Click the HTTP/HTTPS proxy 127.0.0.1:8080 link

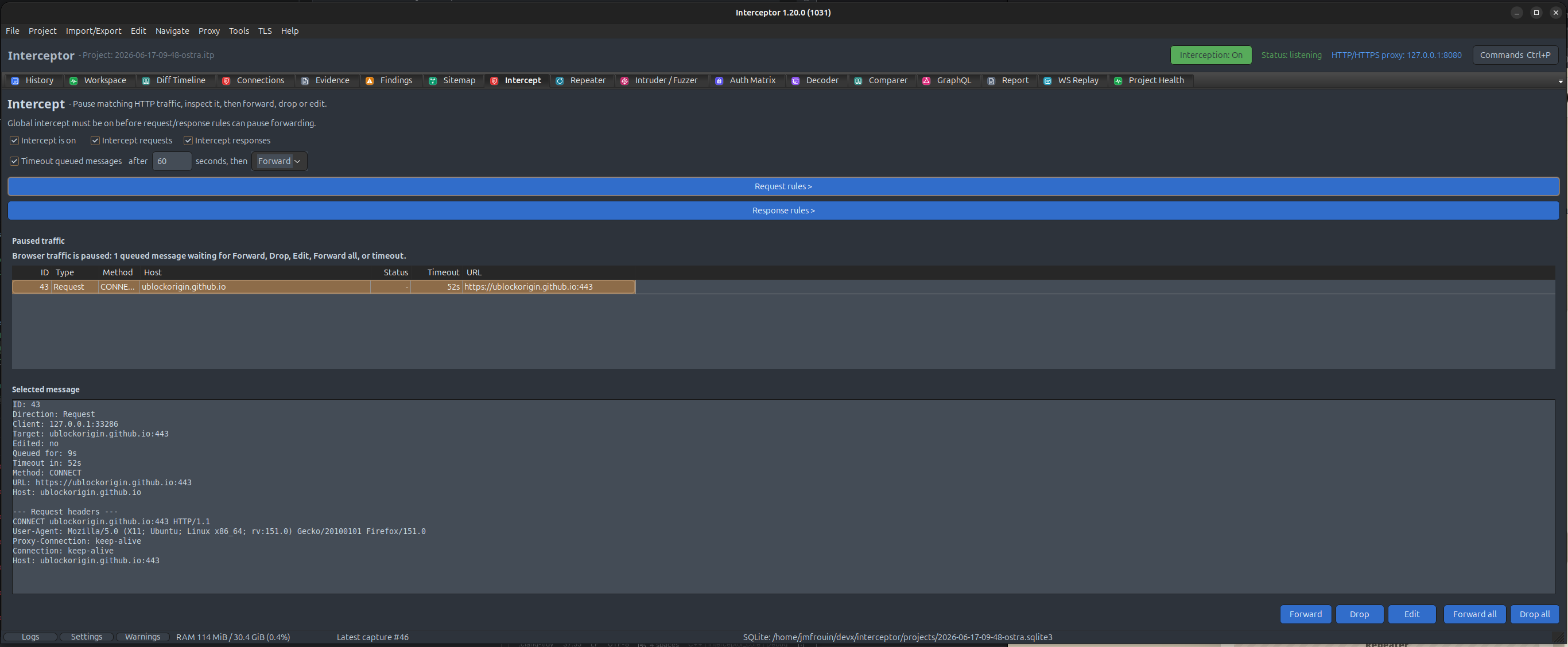point(1396,55)
